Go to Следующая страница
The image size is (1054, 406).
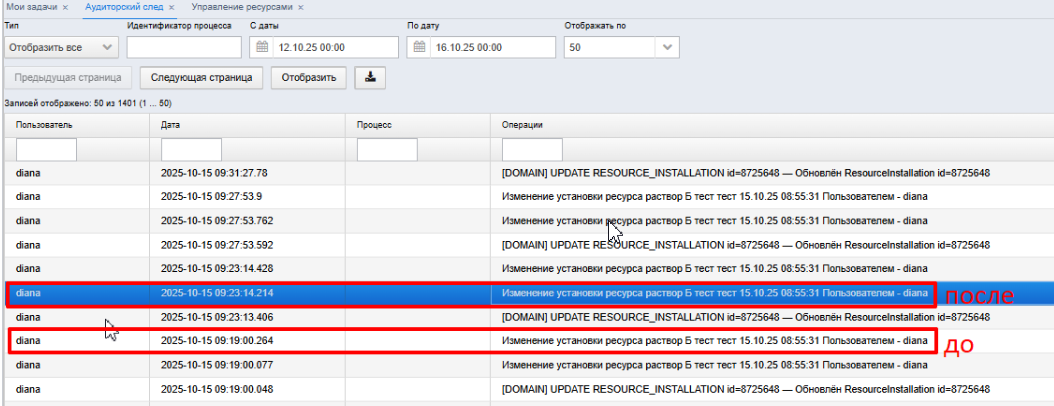pos(201,77)
